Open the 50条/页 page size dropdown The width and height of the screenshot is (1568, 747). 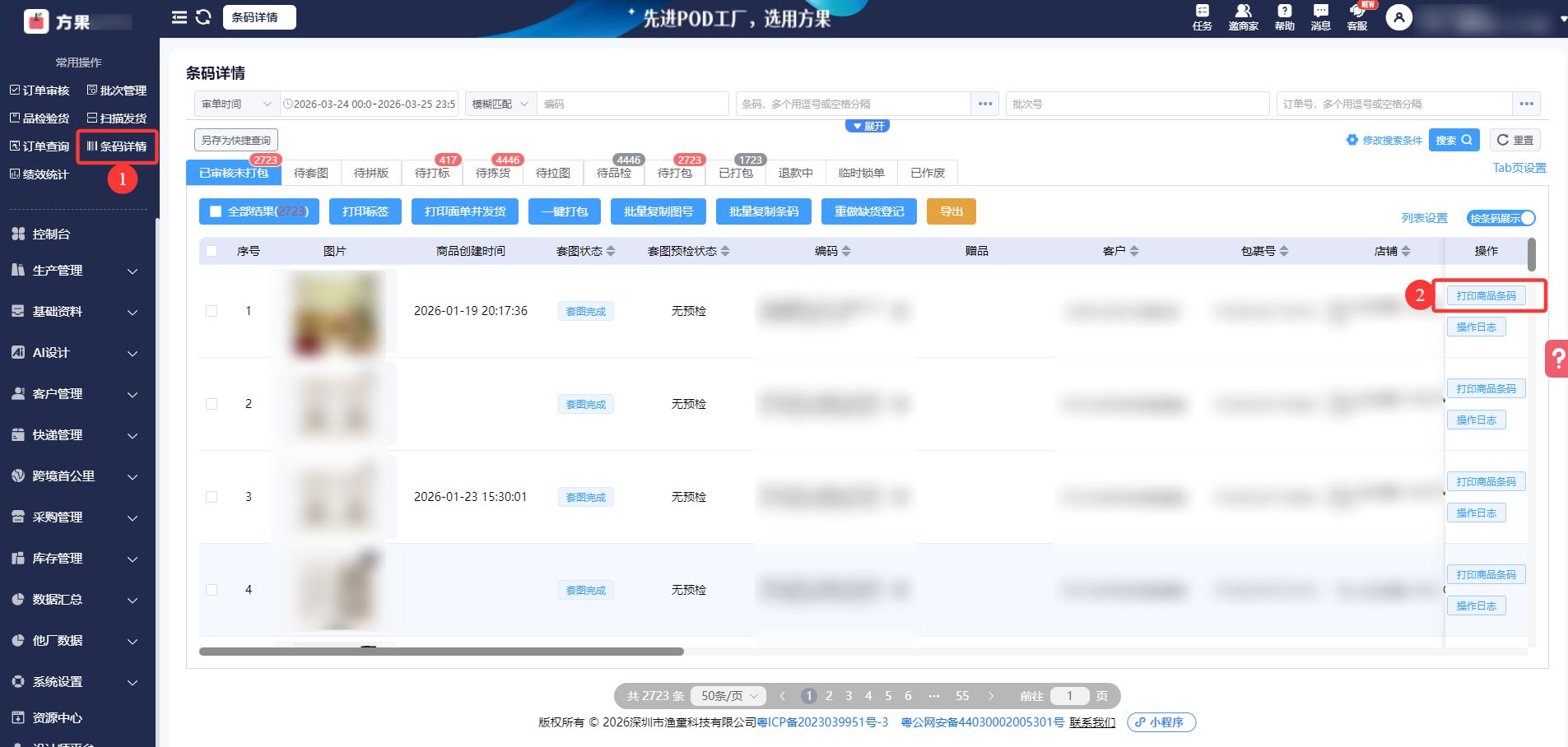click(728, 696)
